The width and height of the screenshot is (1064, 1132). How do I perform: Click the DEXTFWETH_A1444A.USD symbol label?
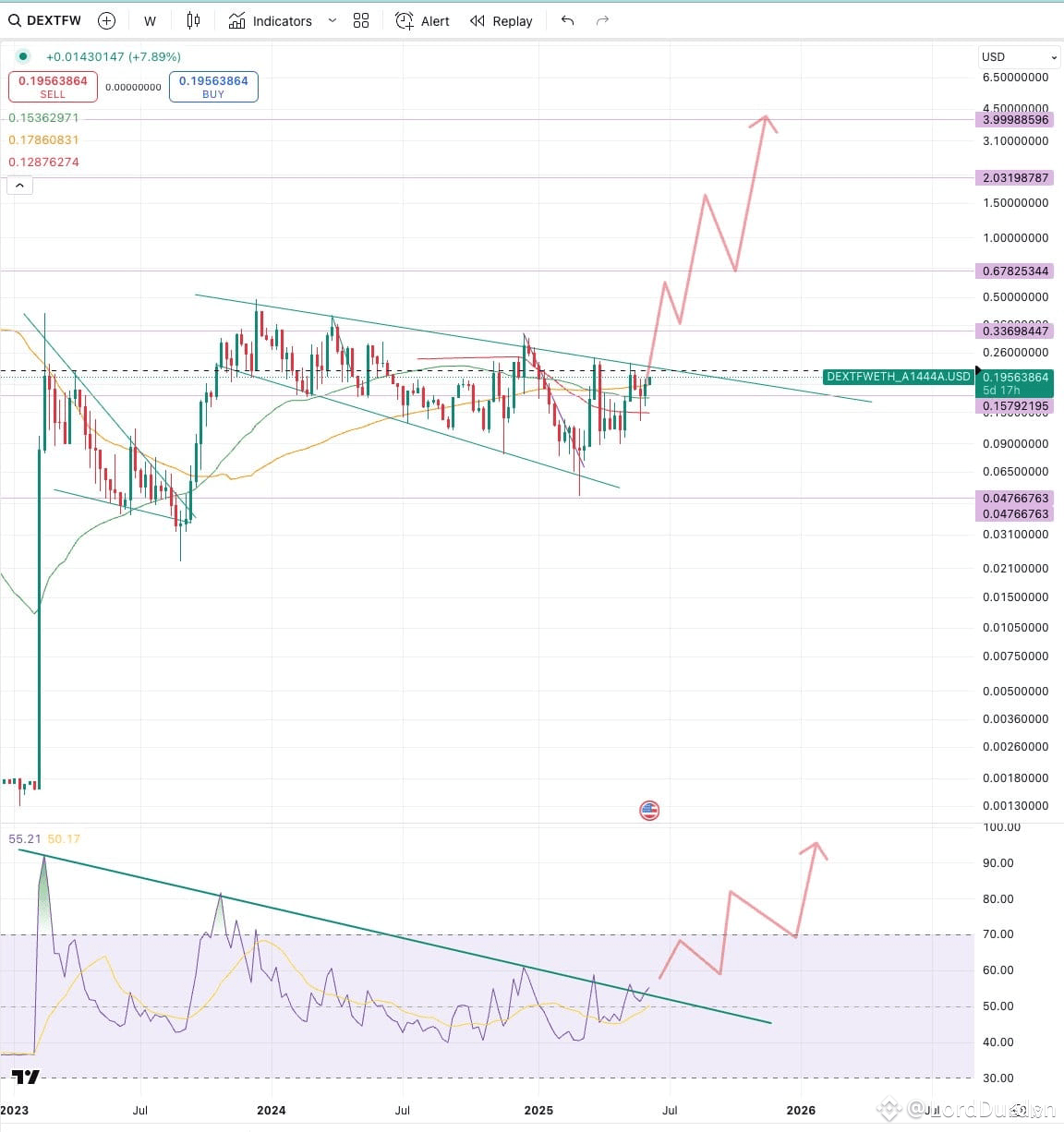pyautogui.click(x=899, y=377)
